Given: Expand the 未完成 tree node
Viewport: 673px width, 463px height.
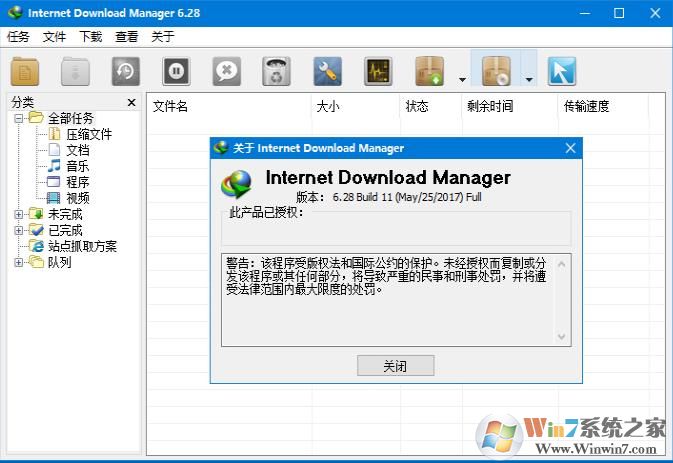Looking at the screenshot, I should (19, 214).
